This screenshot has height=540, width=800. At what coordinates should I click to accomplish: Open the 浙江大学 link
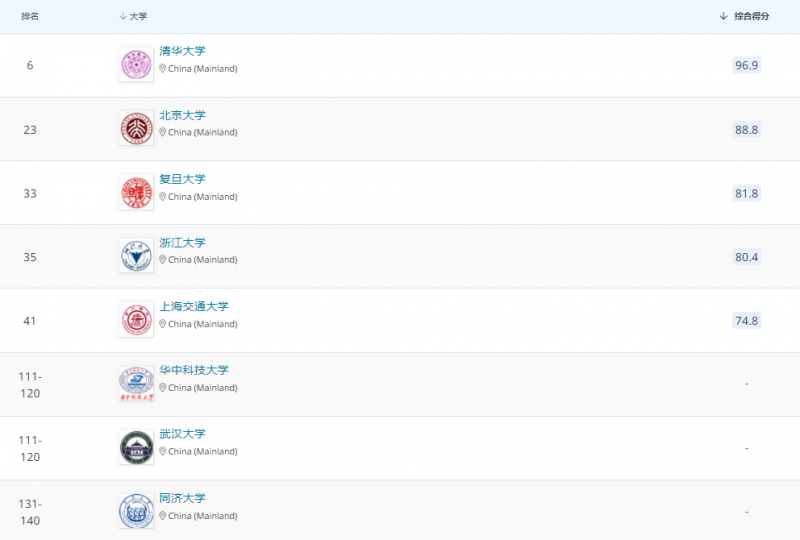tap(182, 243)
